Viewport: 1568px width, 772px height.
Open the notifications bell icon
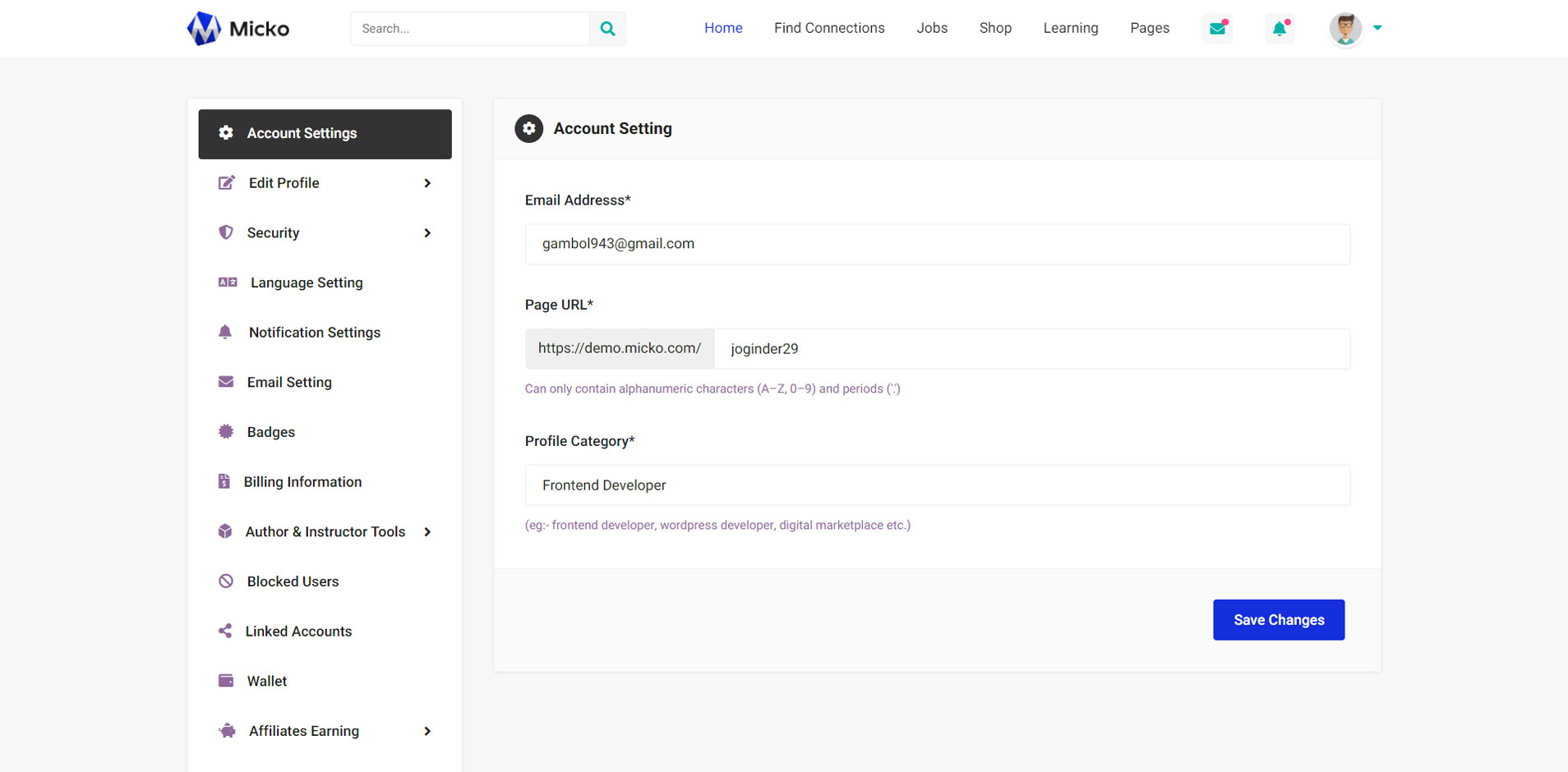coord(1280,29)
